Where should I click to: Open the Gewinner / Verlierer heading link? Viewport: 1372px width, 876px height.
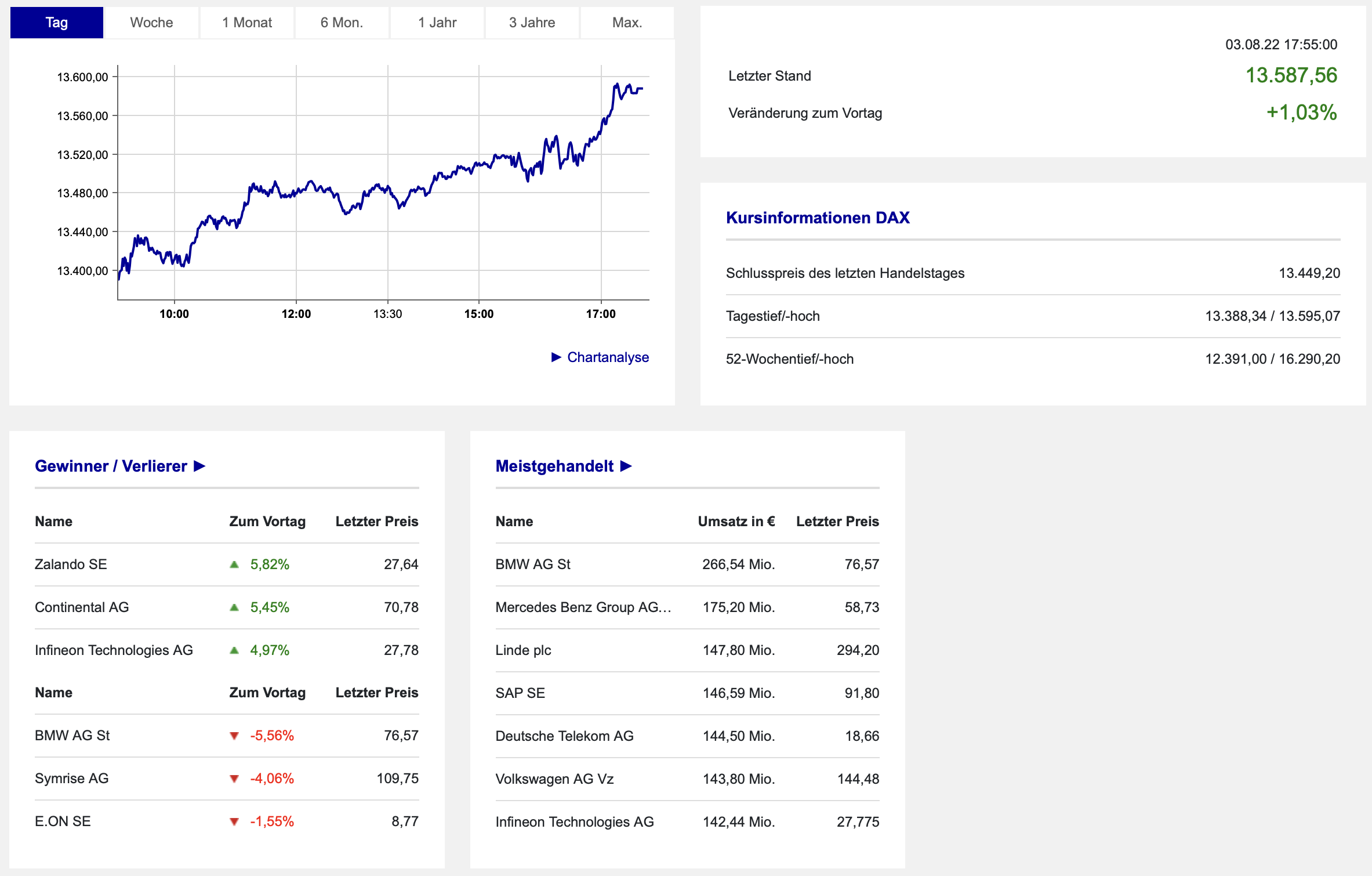click(x=111, y=466)
